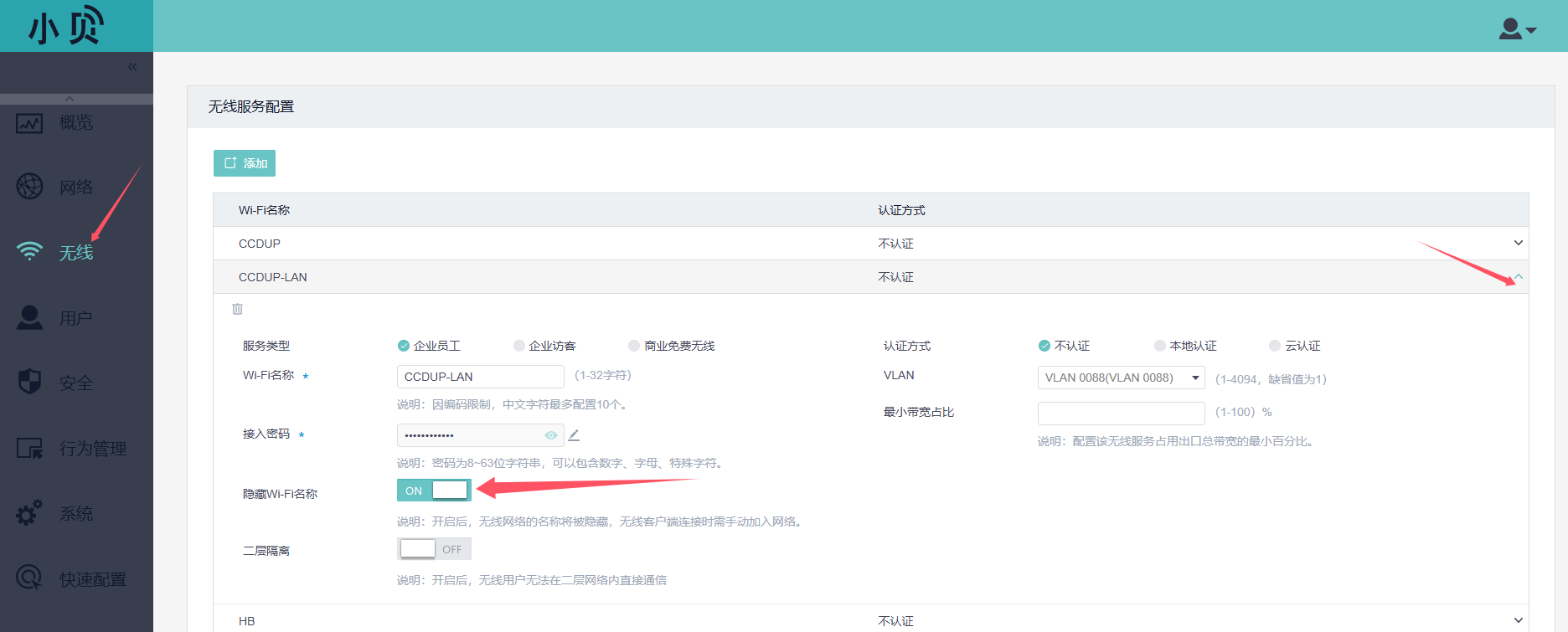Click the 网络 globe icon
The width and height of the screenshot is (1568, 632).
tap(29, 187)
